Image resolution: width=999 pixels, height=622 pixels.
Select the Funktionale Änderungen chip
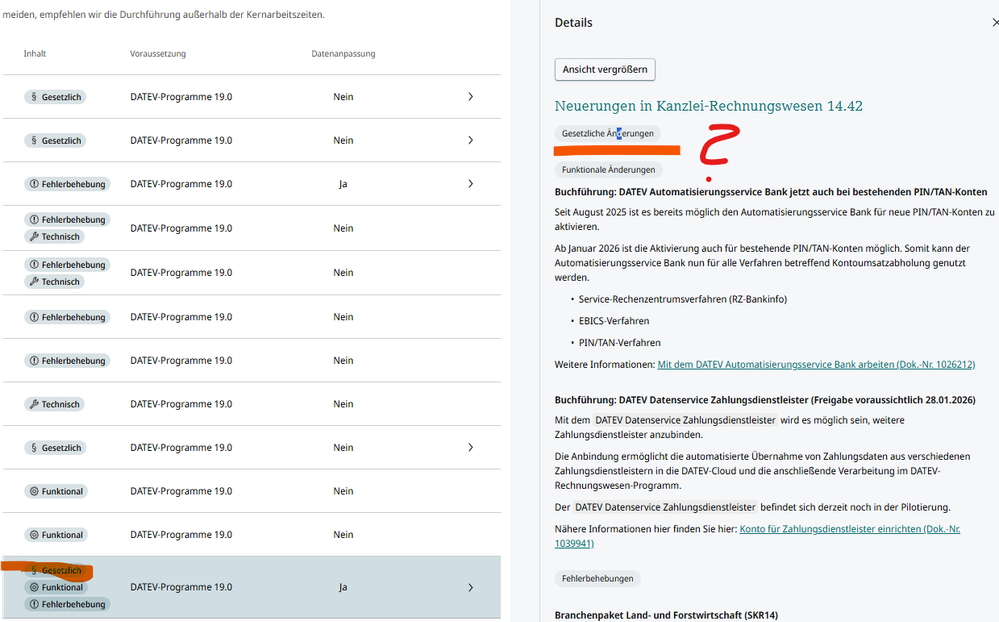[608, 170]
